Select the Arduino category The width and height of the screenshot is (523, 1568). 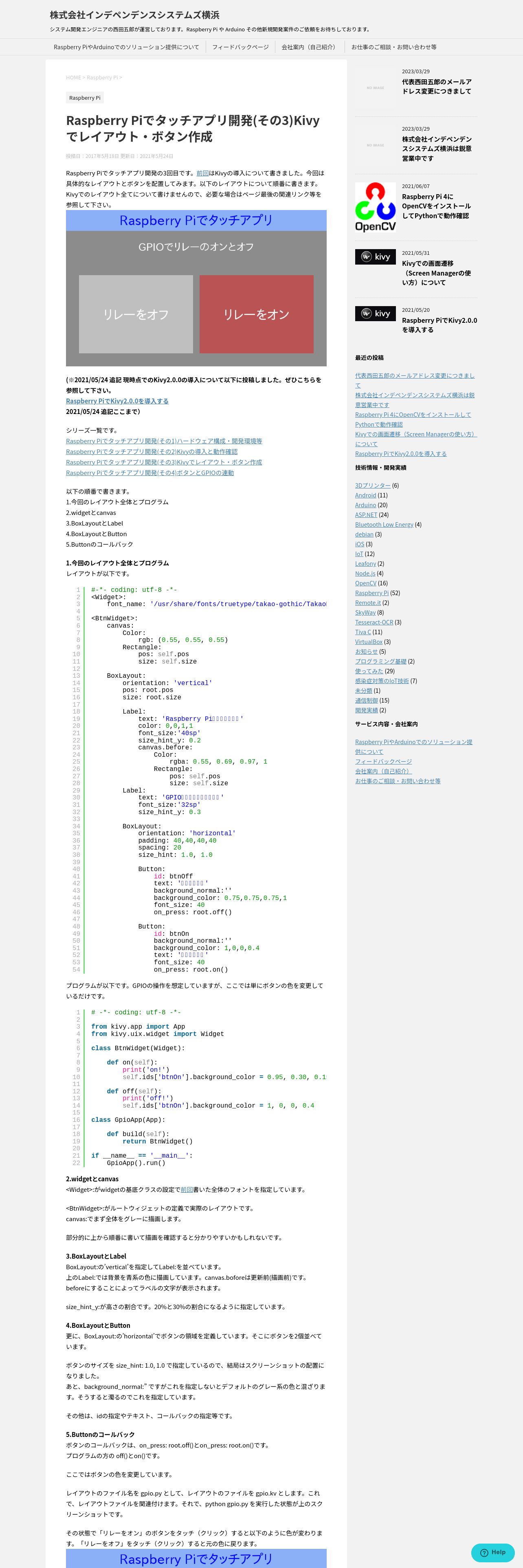point(365,505)
